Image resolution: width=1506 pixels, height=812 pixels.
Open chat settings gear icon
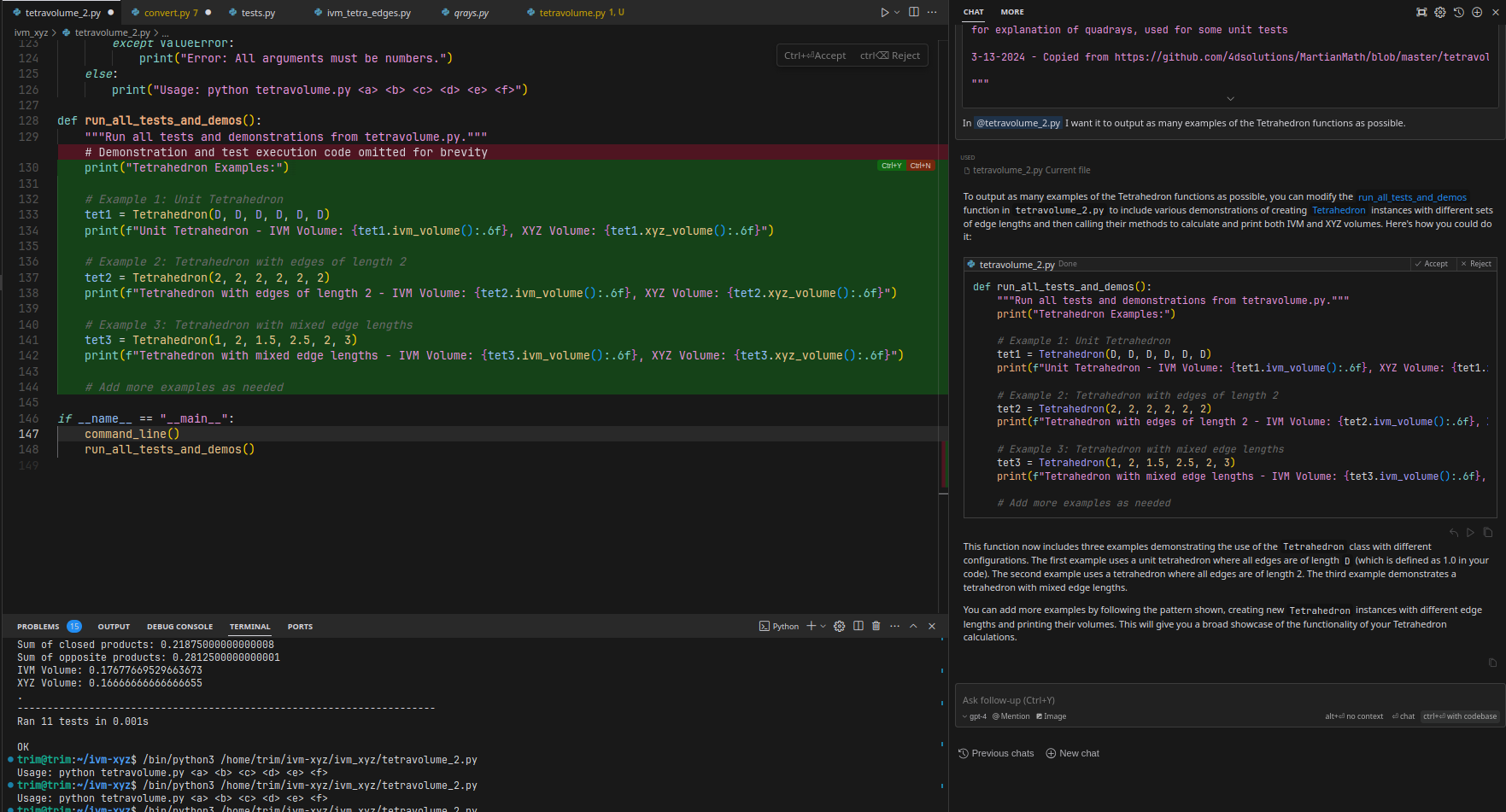(x=1440, y=12)
